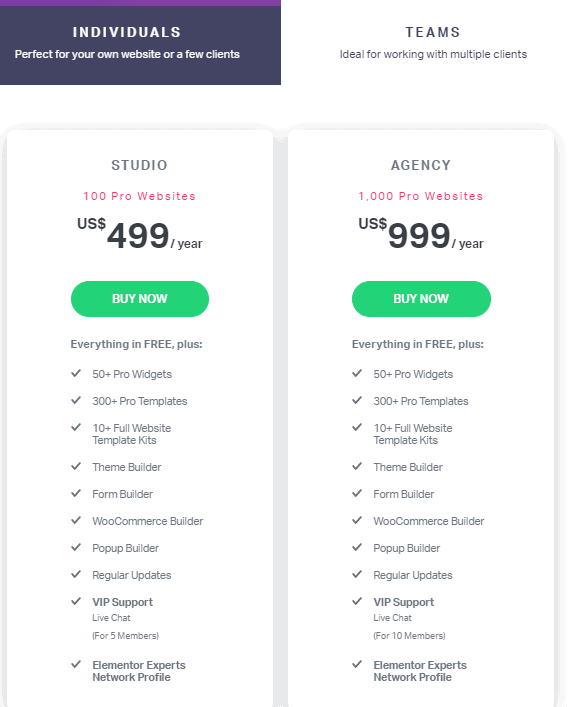578x707 pixels.
Task: Click 1,000 Pro Websites text in Agency
Action: (421, 196)
